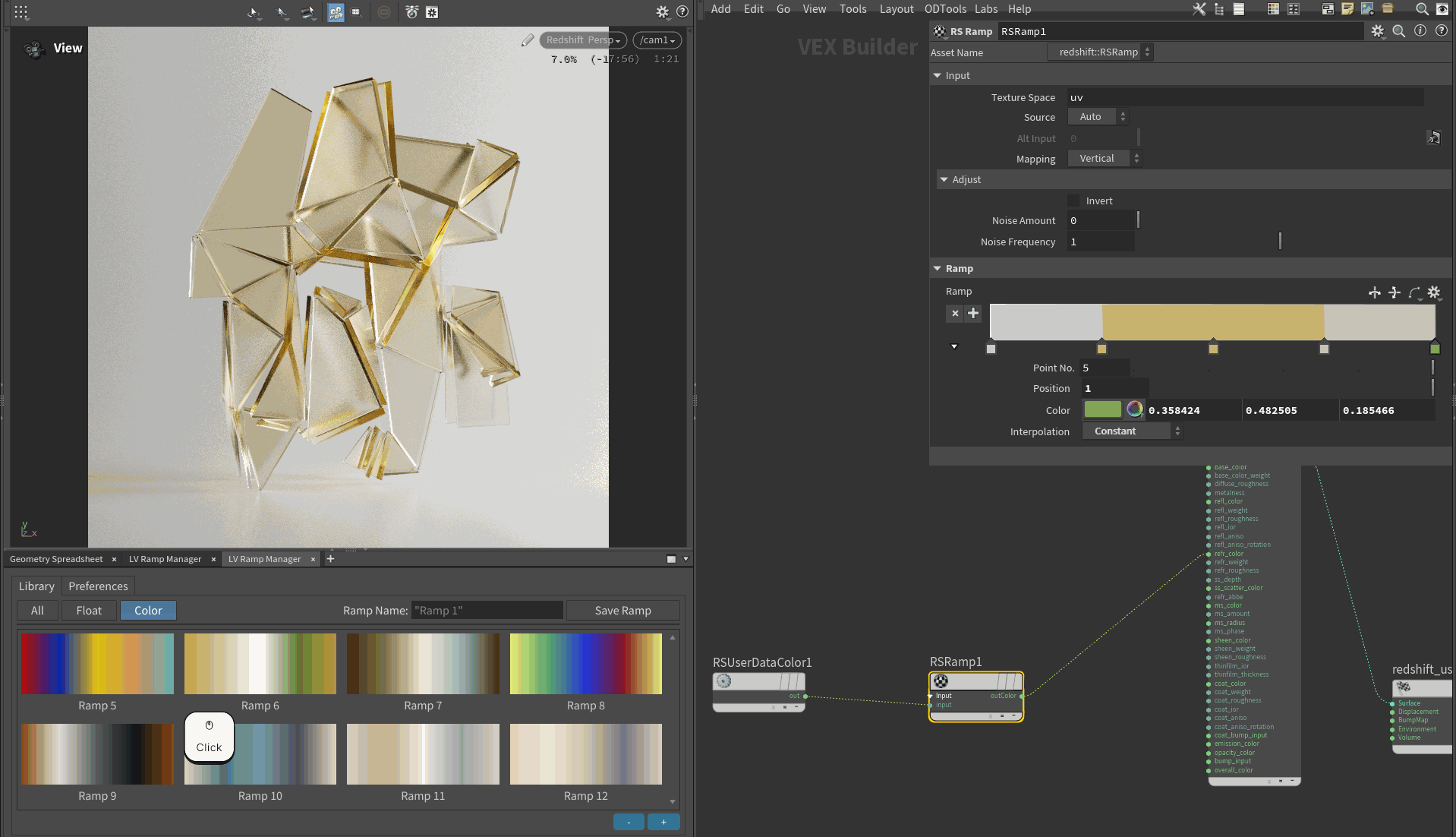Click the Ramp Name input field
This screenshot has height=837, width=1456.
[x=487, y=611]
